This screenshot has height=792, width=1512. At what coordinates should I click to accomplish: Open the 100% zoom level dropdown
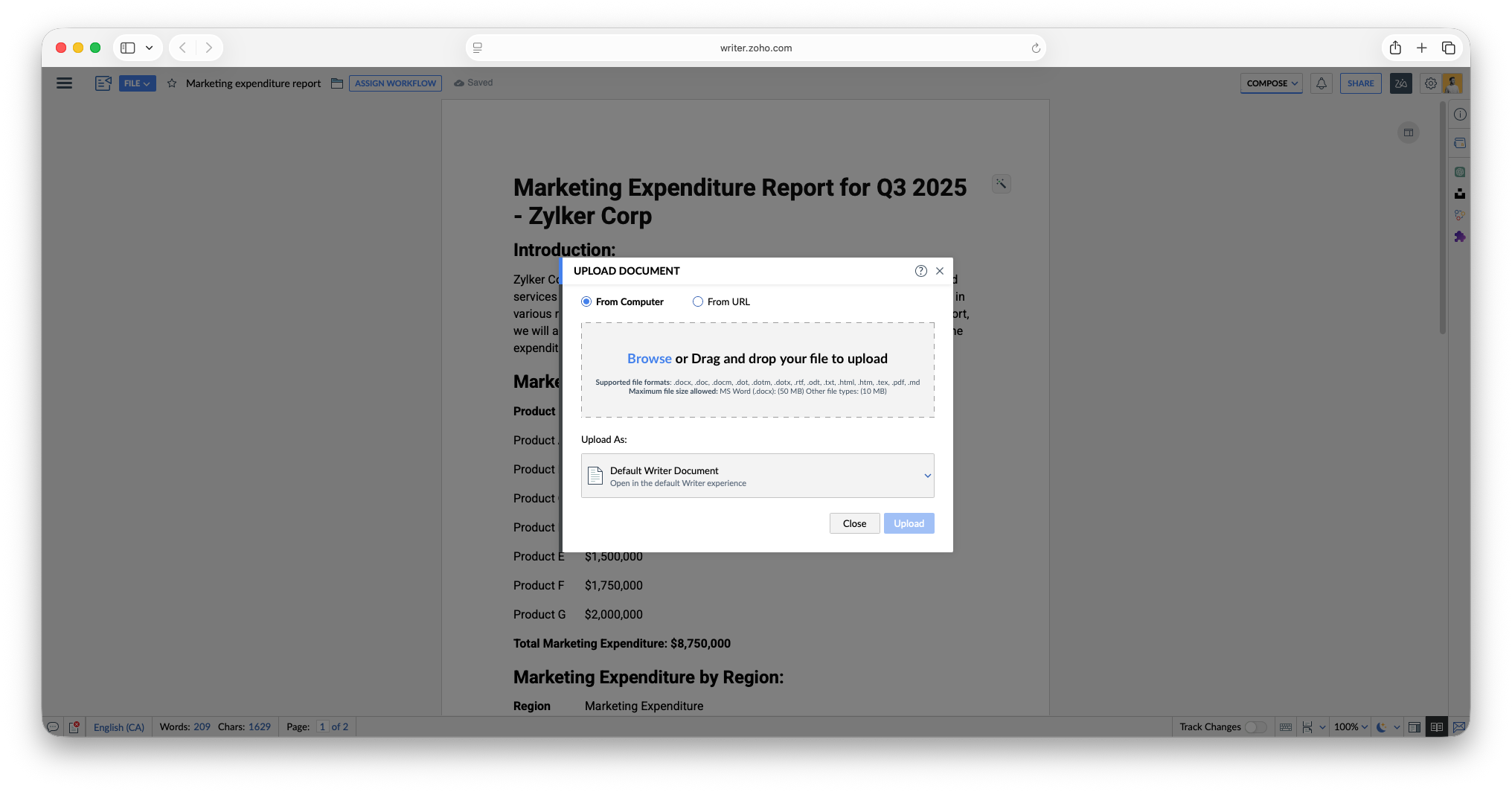click(1351, 727)
